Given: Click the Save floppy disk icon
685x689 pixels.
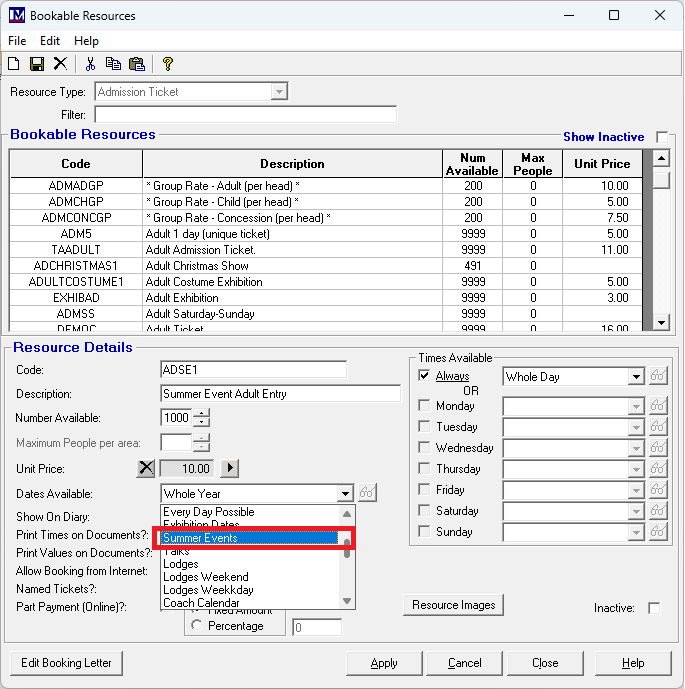Looking at the screenshot, I should 37,64.
